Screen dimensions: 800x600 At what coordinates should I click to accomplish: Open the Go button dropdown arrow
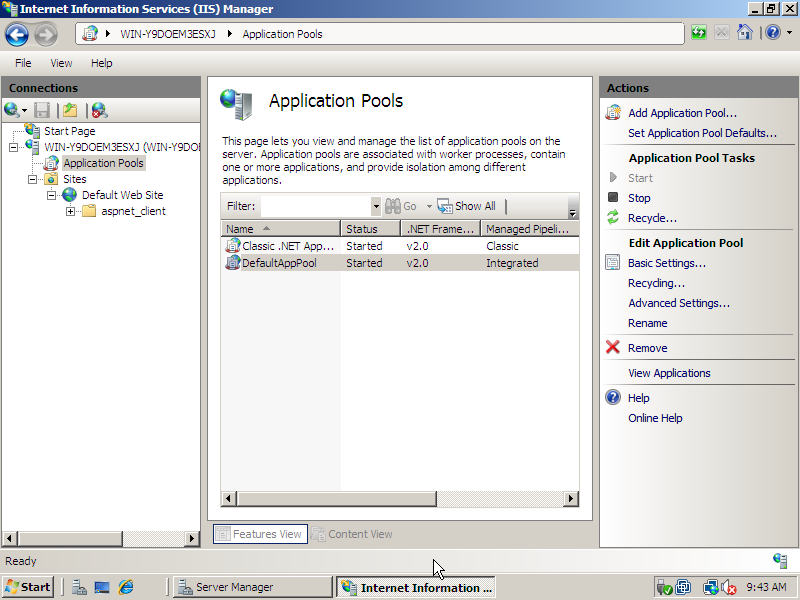coord(429,206)
